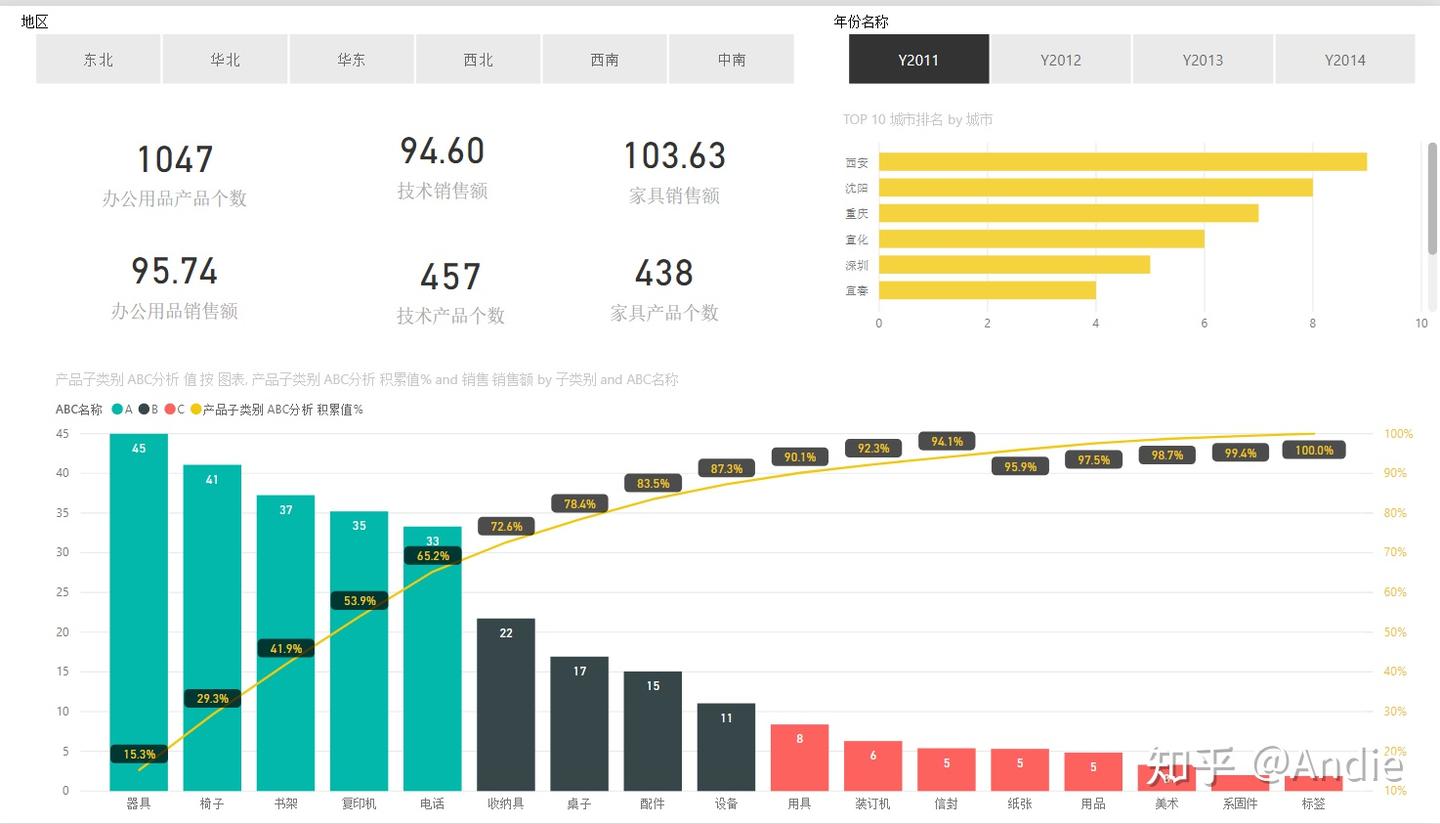Select the 宜春 bar in city ranking
The height and width of the screenshot is (824, 1440).
[987, 290]
